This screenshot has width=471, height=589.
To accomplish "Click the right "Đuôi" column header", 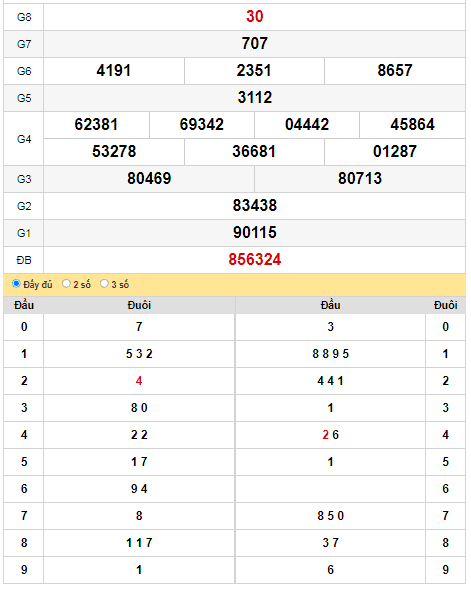I will pyautogui.click(x=445, y=305).
